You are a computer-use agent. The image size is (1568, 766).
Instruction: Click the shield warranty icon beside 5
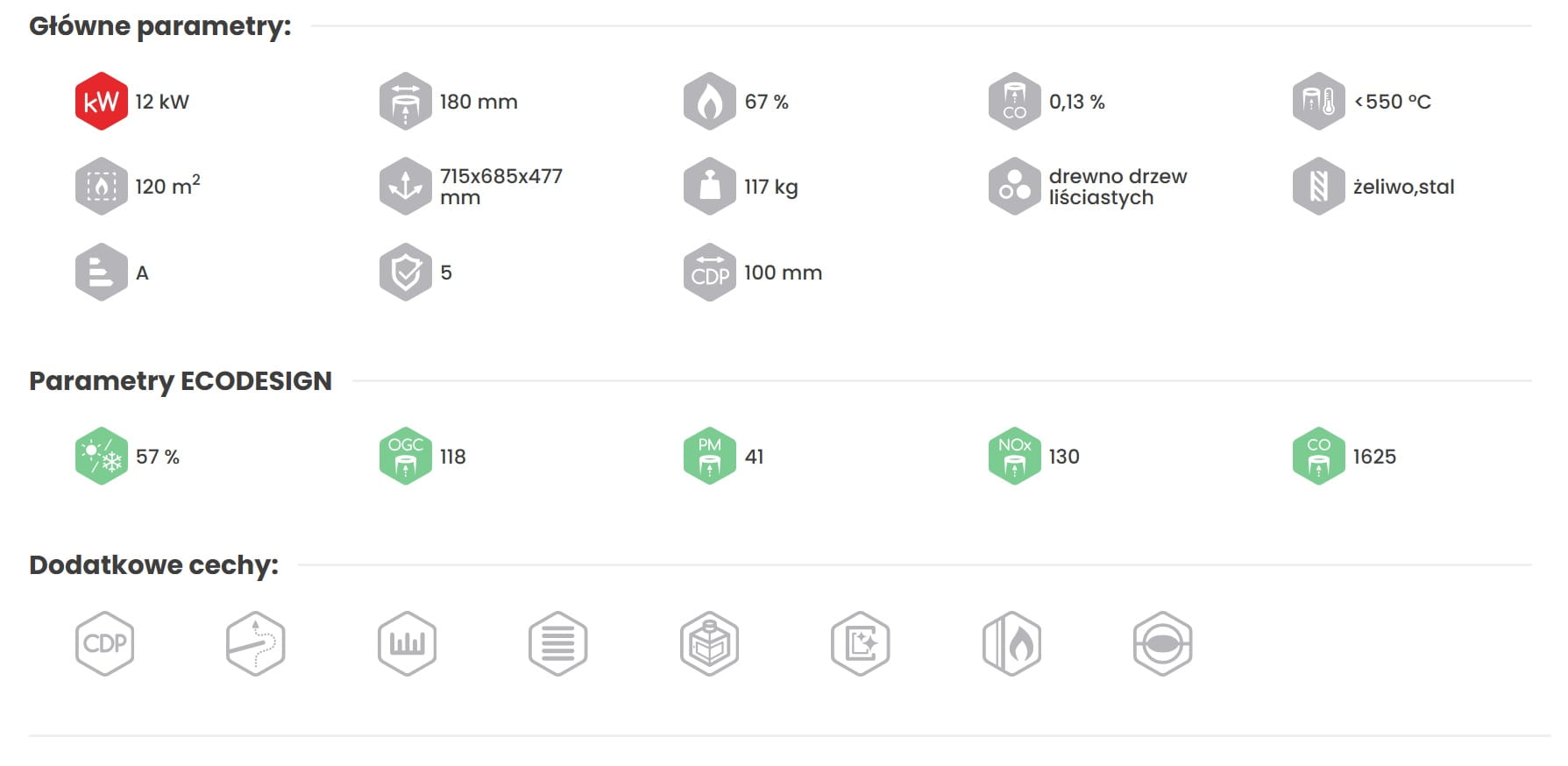click(x=405, y=273)
